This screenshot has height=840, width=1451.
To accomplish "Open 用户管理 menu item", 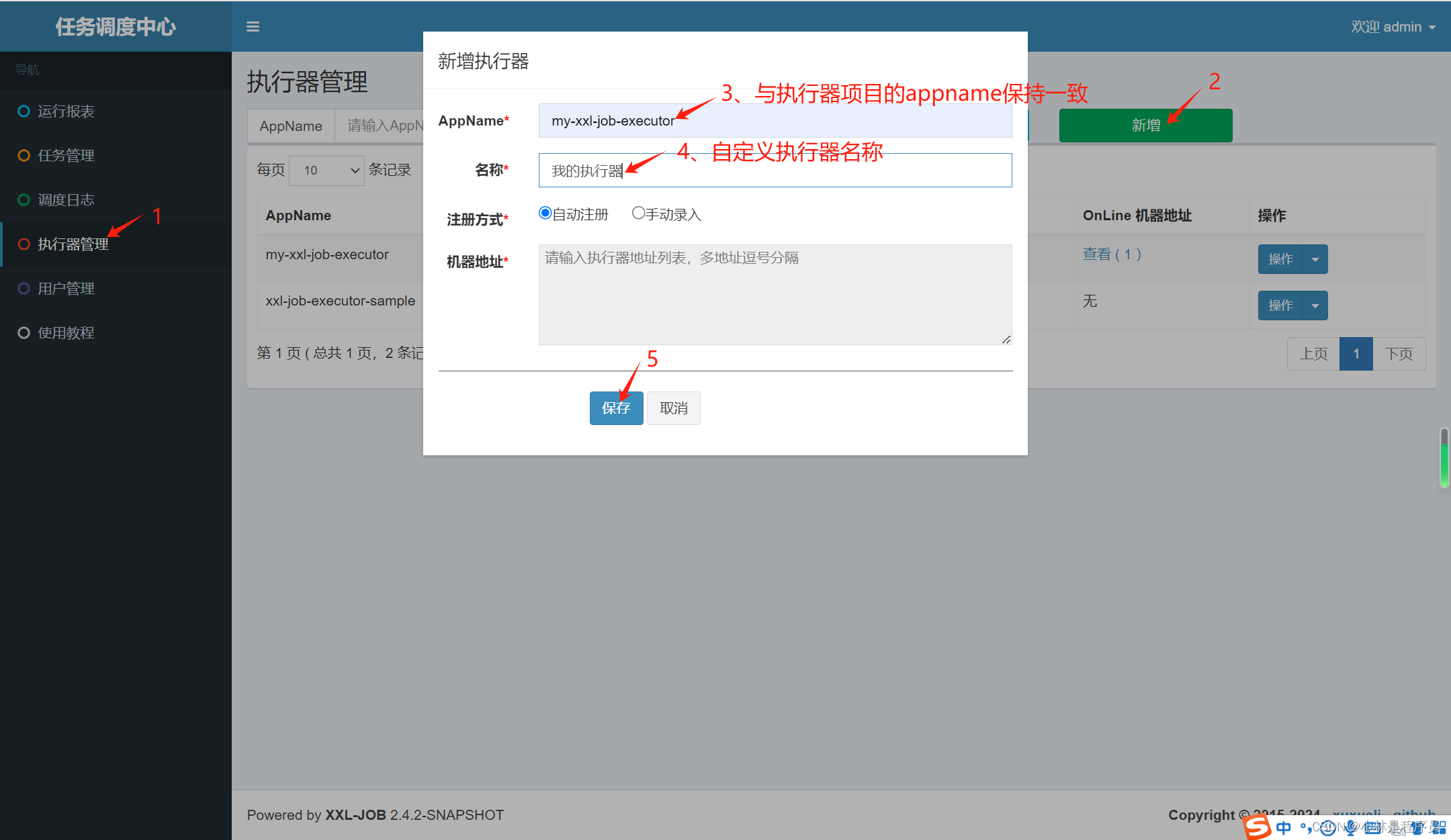I will click(x=116, y=289).
